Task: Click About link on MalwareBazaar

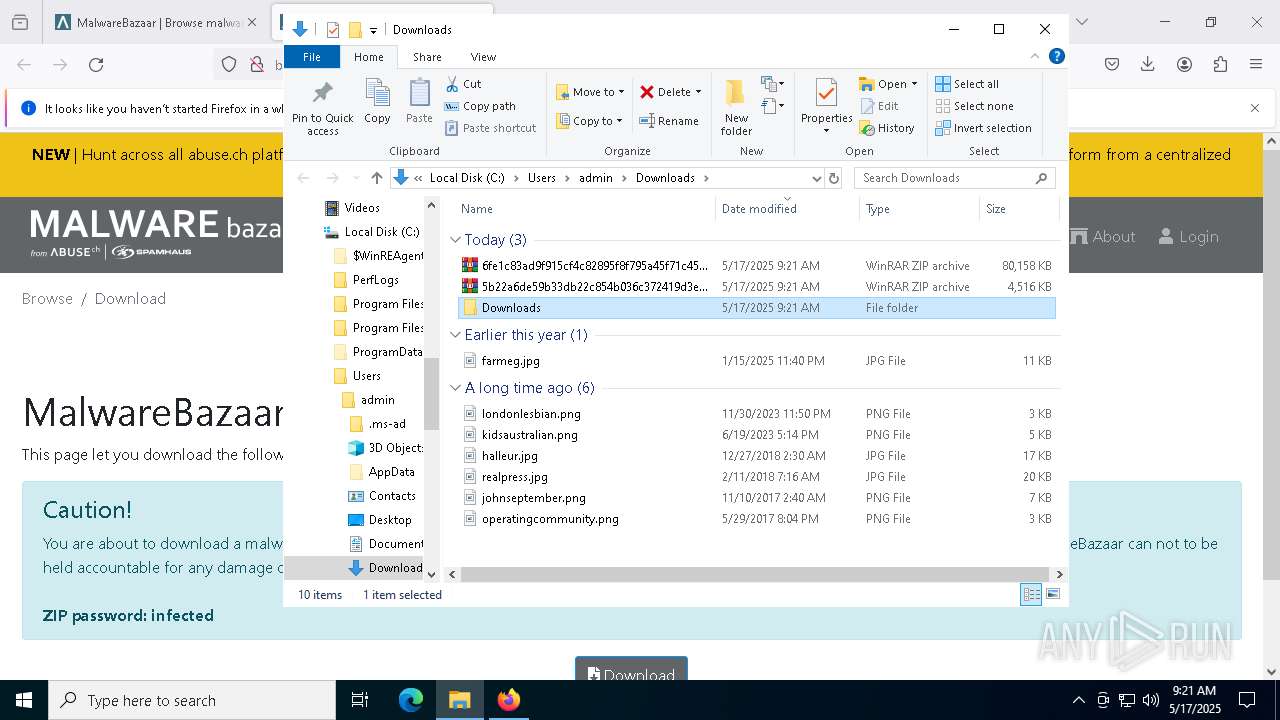Action: [x=1102, y=237]
